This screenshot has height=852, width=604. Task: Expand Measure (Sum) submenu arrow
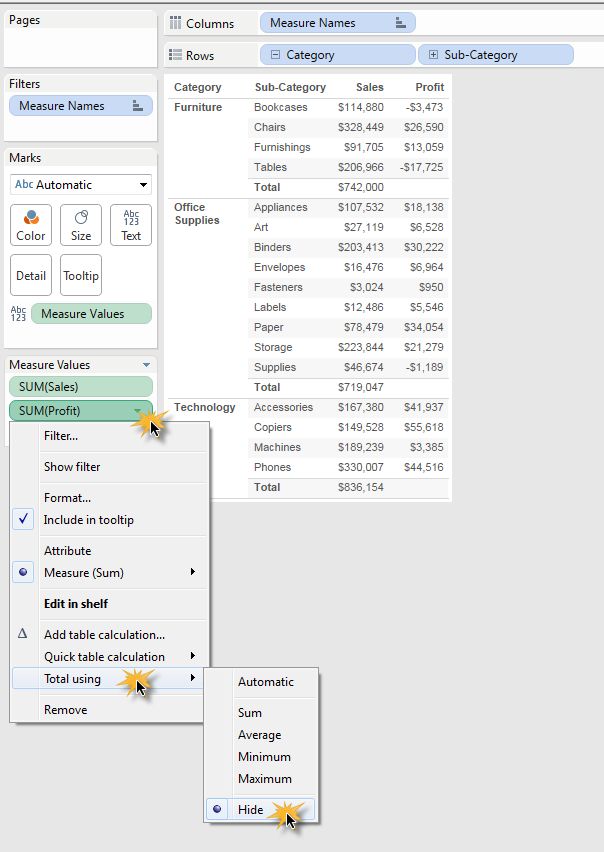193,572
